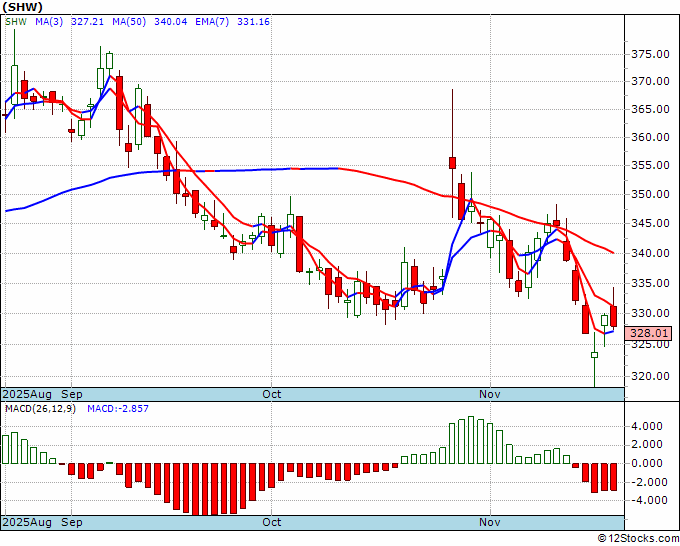Screen dimensions: 680x546
Task: Click the 340.00 price axis label
Action: click(650, 253)
